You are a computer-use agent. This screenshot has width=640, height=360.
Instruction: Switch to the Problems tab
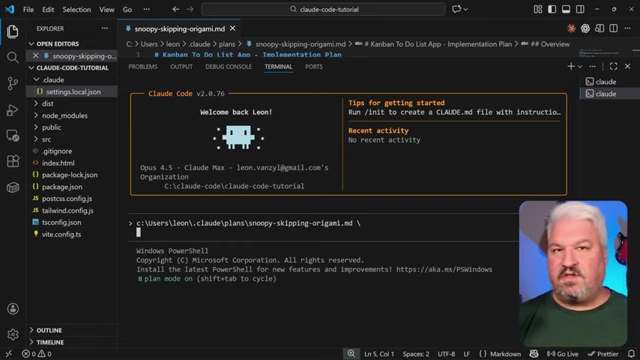point(143,67)
